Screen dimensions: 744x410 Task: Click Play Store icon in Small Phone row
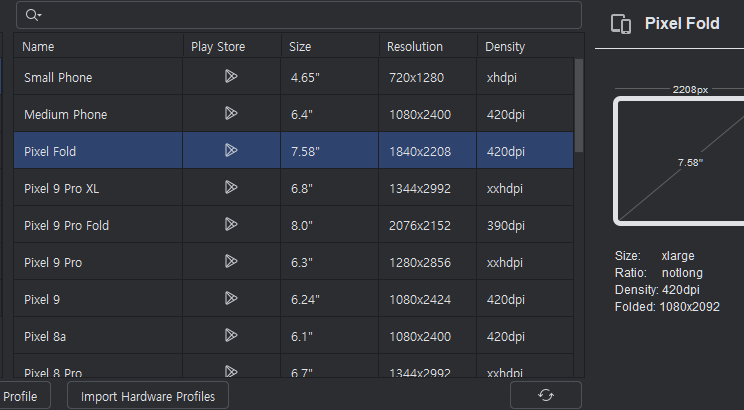point(231,76)
